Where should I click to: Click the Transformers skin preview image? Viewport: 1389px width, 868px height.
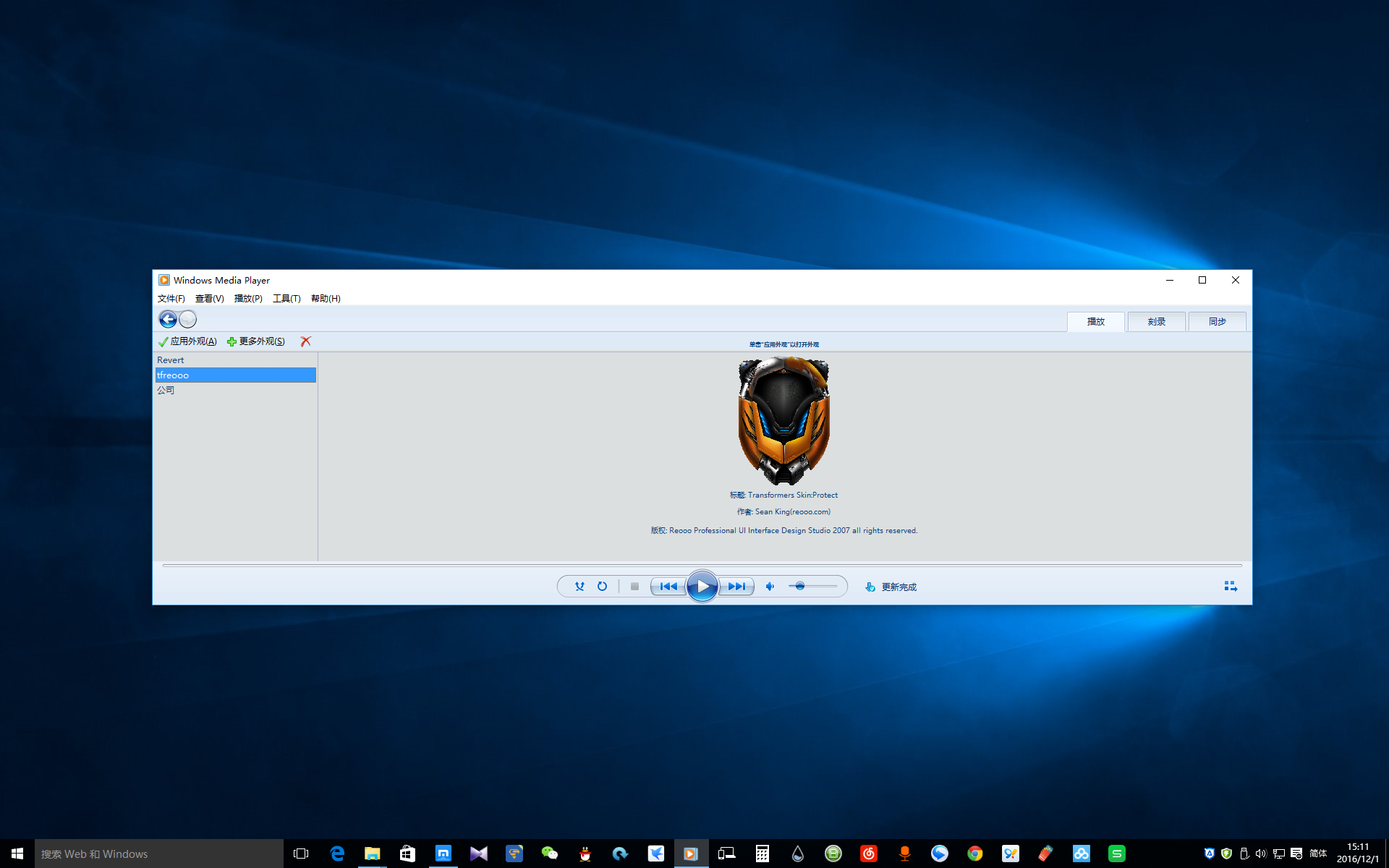(783, 421)
